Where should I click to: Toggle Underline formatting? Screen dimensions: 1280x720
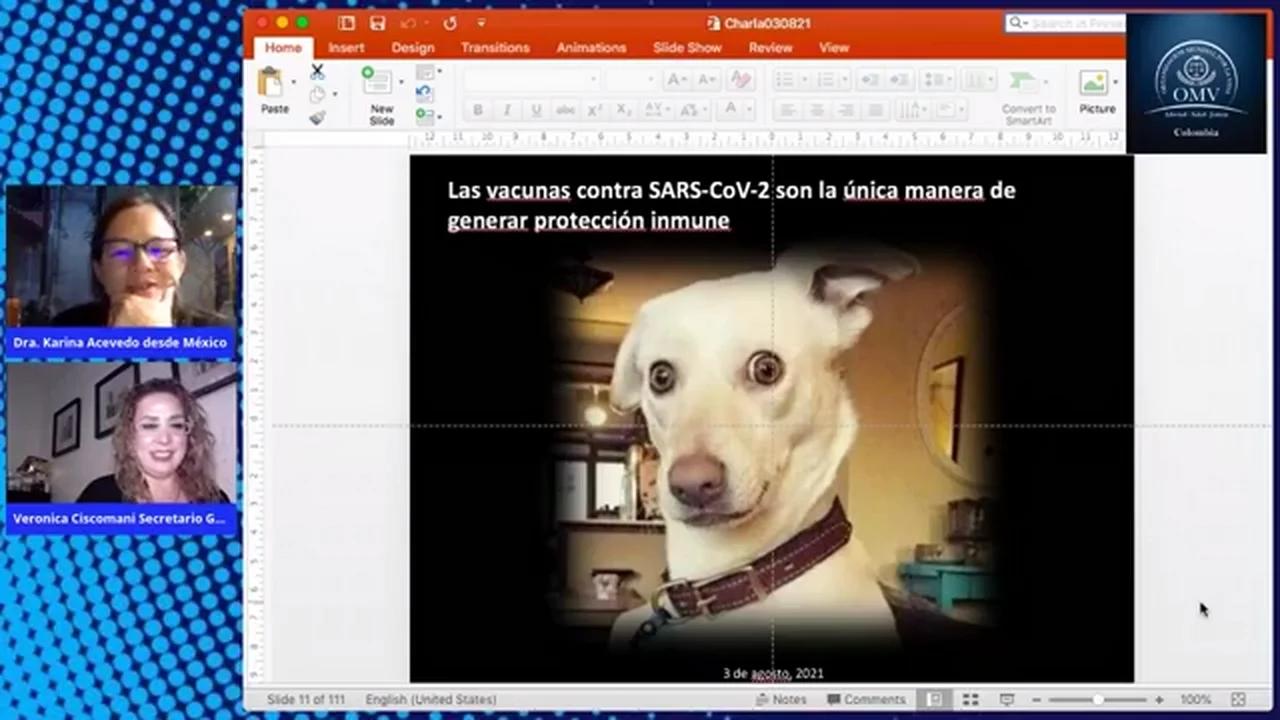[536, 110]
